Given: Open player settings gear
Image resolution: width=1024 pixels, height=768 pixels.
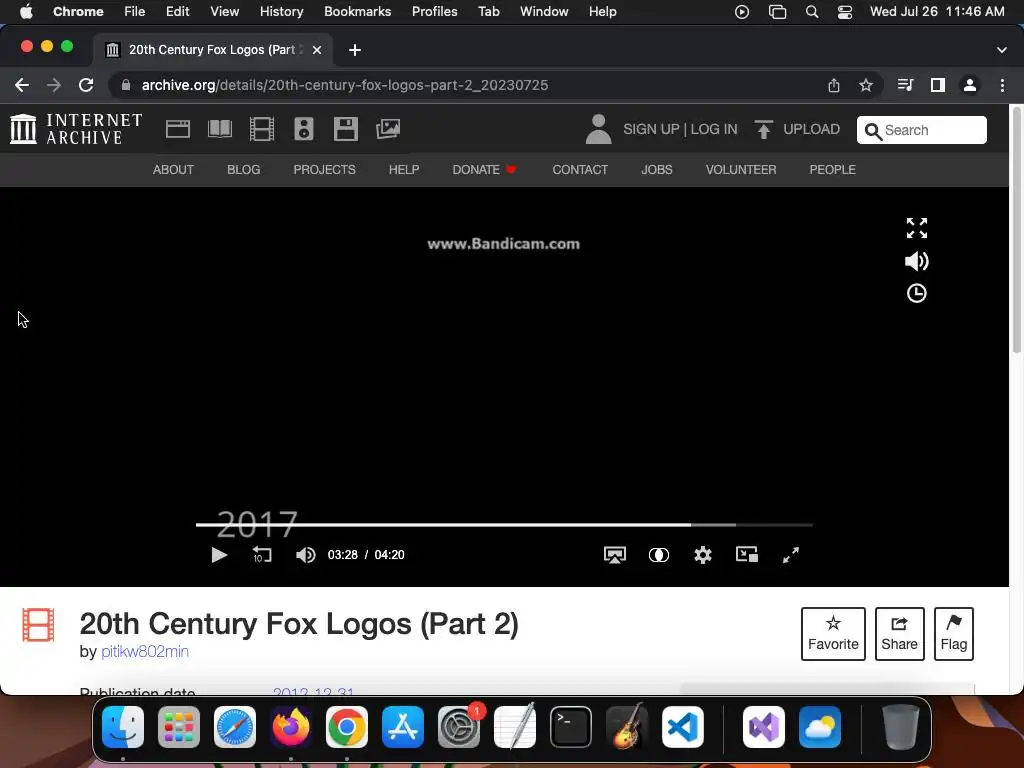Looking at the screenshot, I should coord(703,555).
